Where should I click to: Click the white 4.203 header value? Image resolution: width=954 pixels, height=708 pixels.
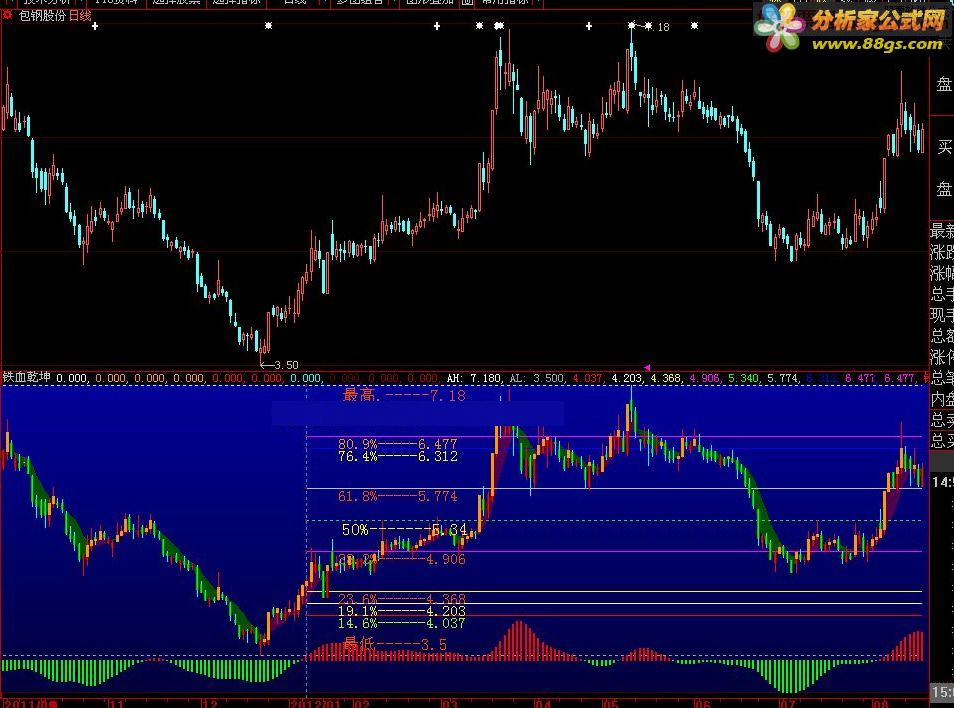(627, 378)
